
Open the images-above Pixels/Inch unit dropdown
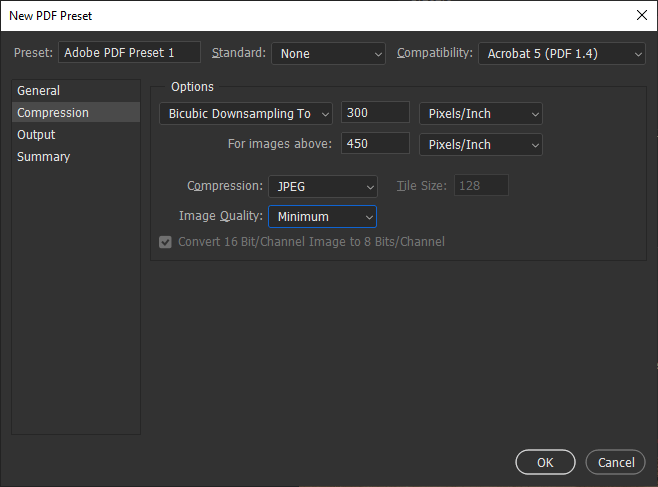pyautogui.click(x=480, y=145)
